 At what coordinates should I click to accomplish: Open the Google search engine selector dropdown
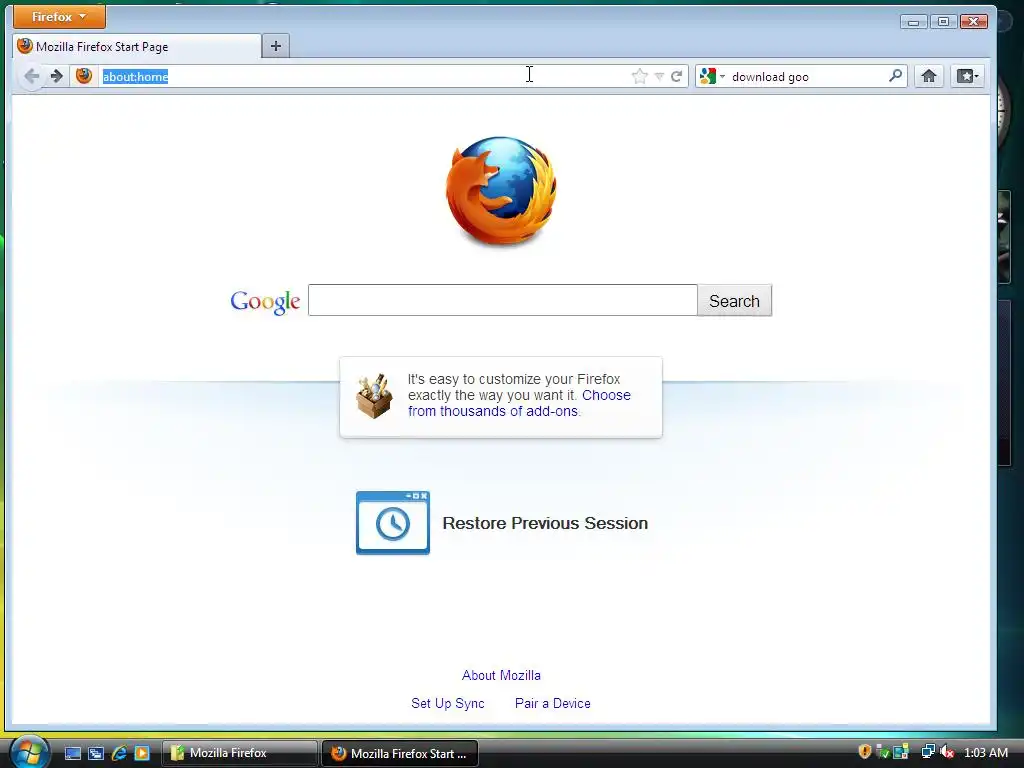tap(712, 76)
